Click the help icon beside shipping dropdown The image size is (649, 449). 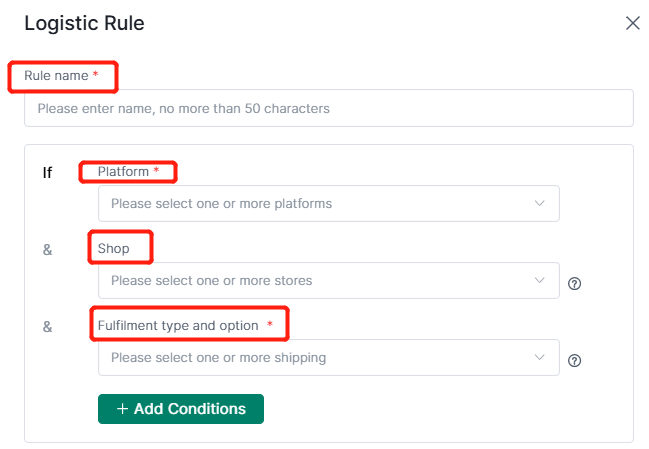pyautogui.click(x=574, y=360)
